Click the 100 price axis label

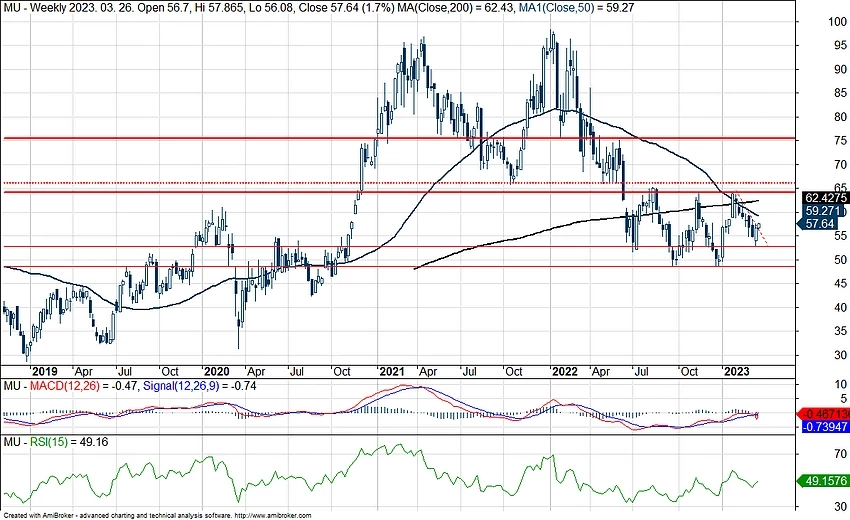[838, 22]
